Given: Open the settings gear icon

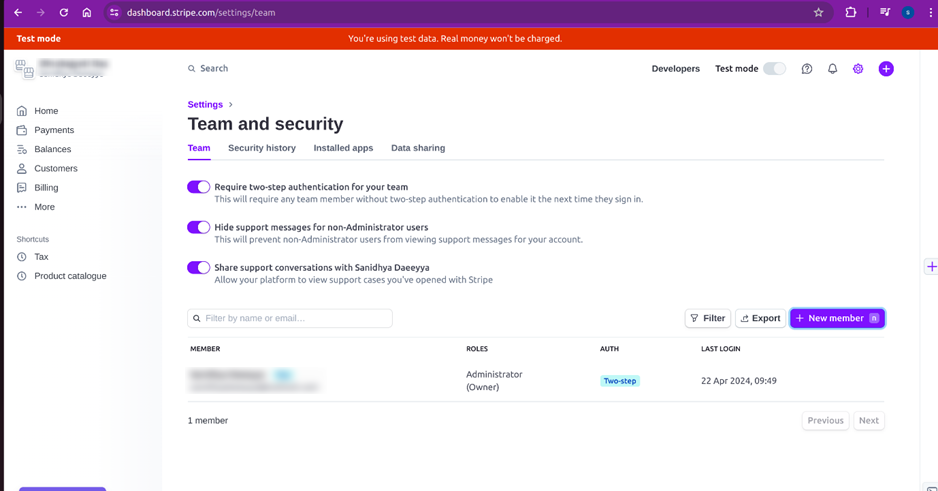Looking at the screenshot, I should click(858, 69).
